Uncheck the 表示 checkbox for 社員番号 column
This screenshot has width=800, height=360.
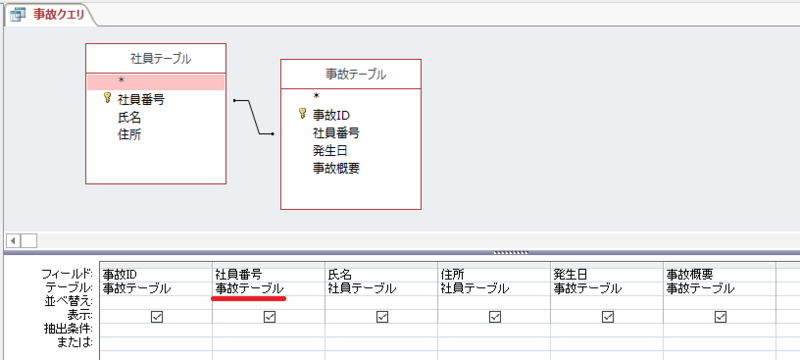tap(269, 317)
